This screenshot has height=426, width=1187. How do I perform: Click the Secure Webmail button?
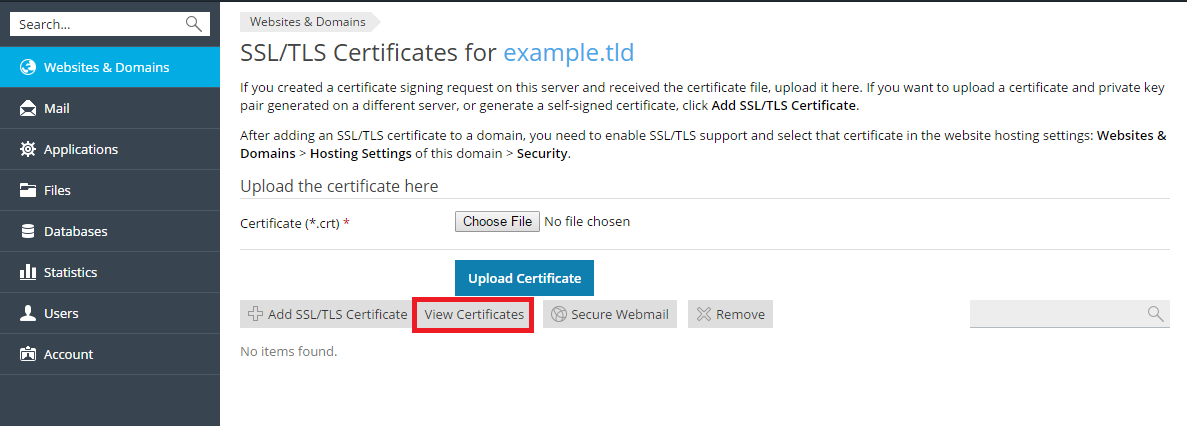pos(610,314)
